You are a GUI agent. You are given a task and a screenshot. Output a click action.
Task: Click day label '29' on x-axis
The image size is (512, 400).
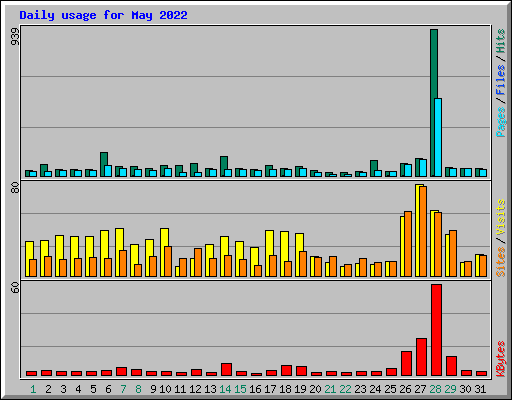click(450, 389)
